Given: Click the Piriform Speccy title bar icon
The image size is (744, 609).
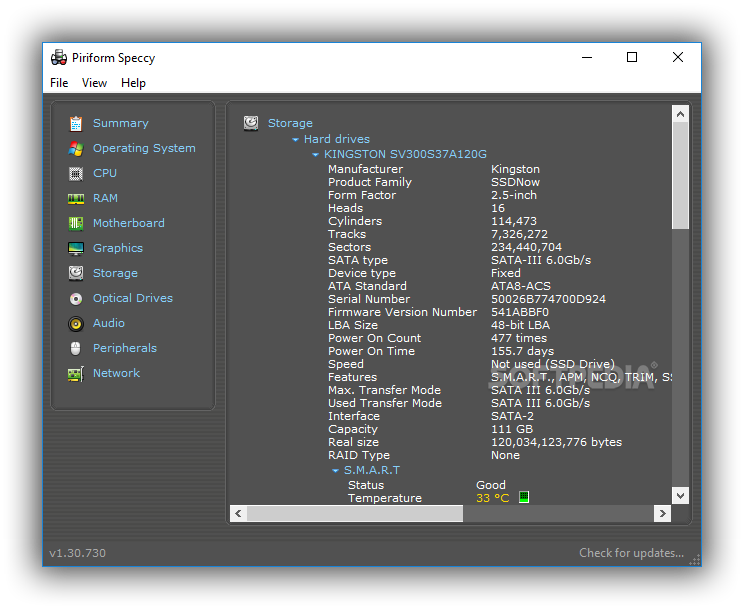Looking at the screenshot, I should pyautogui.click(x=59, y=57).
